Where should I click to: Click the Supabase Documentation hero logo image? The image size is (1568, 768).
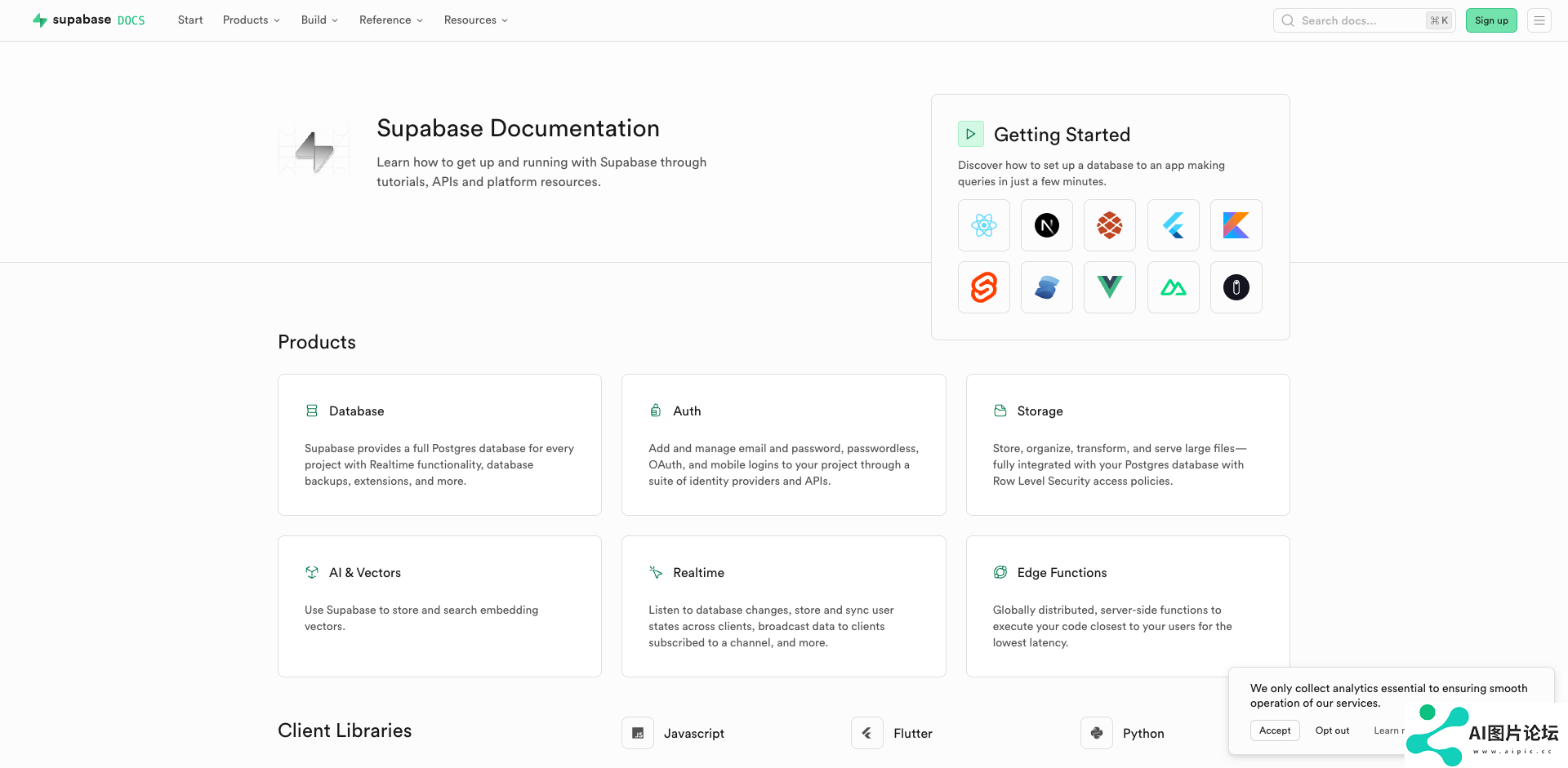point(314,149)
